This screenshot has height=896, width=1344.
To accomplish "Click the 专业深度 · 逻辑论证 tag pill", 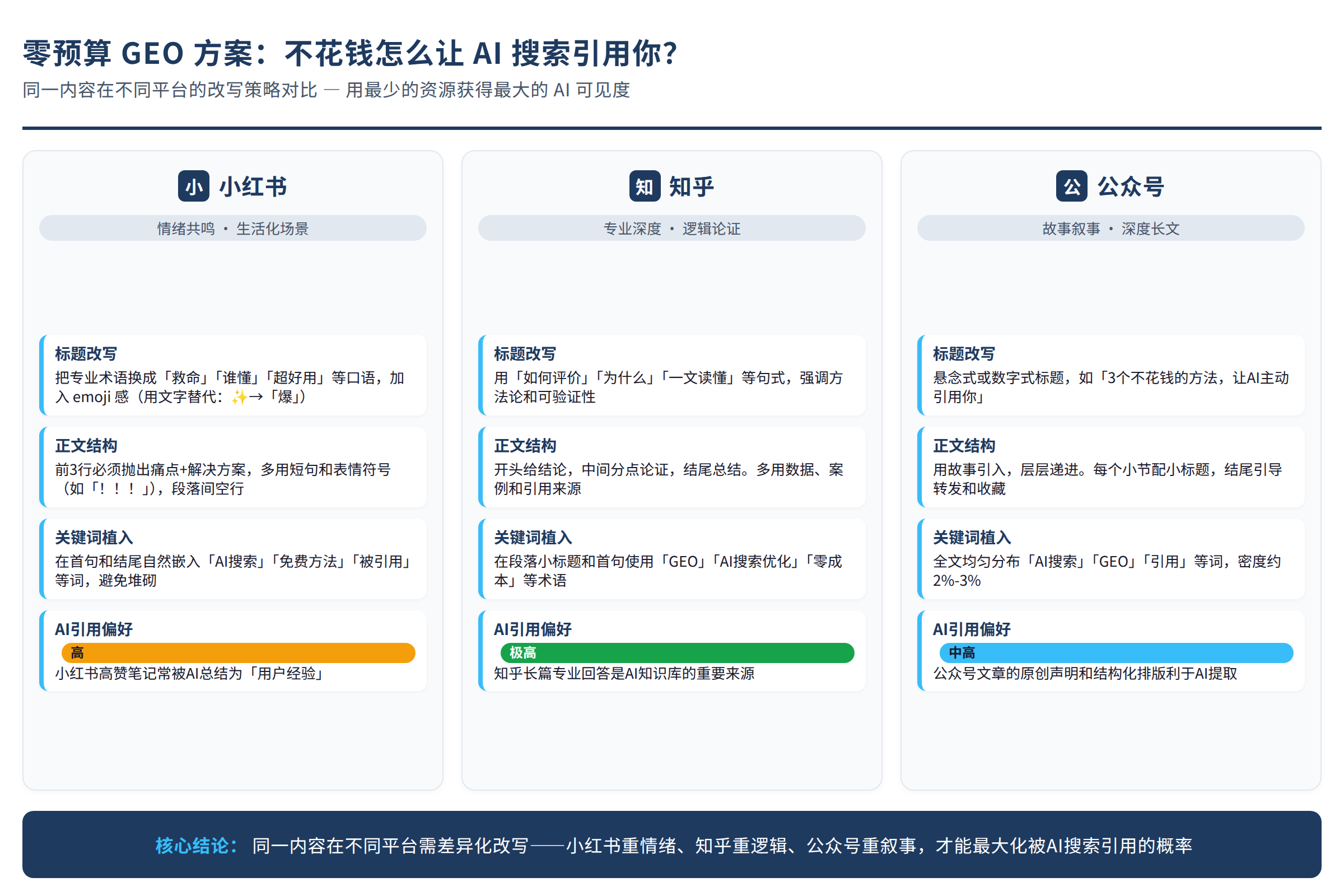I will [x=672, y=228].
